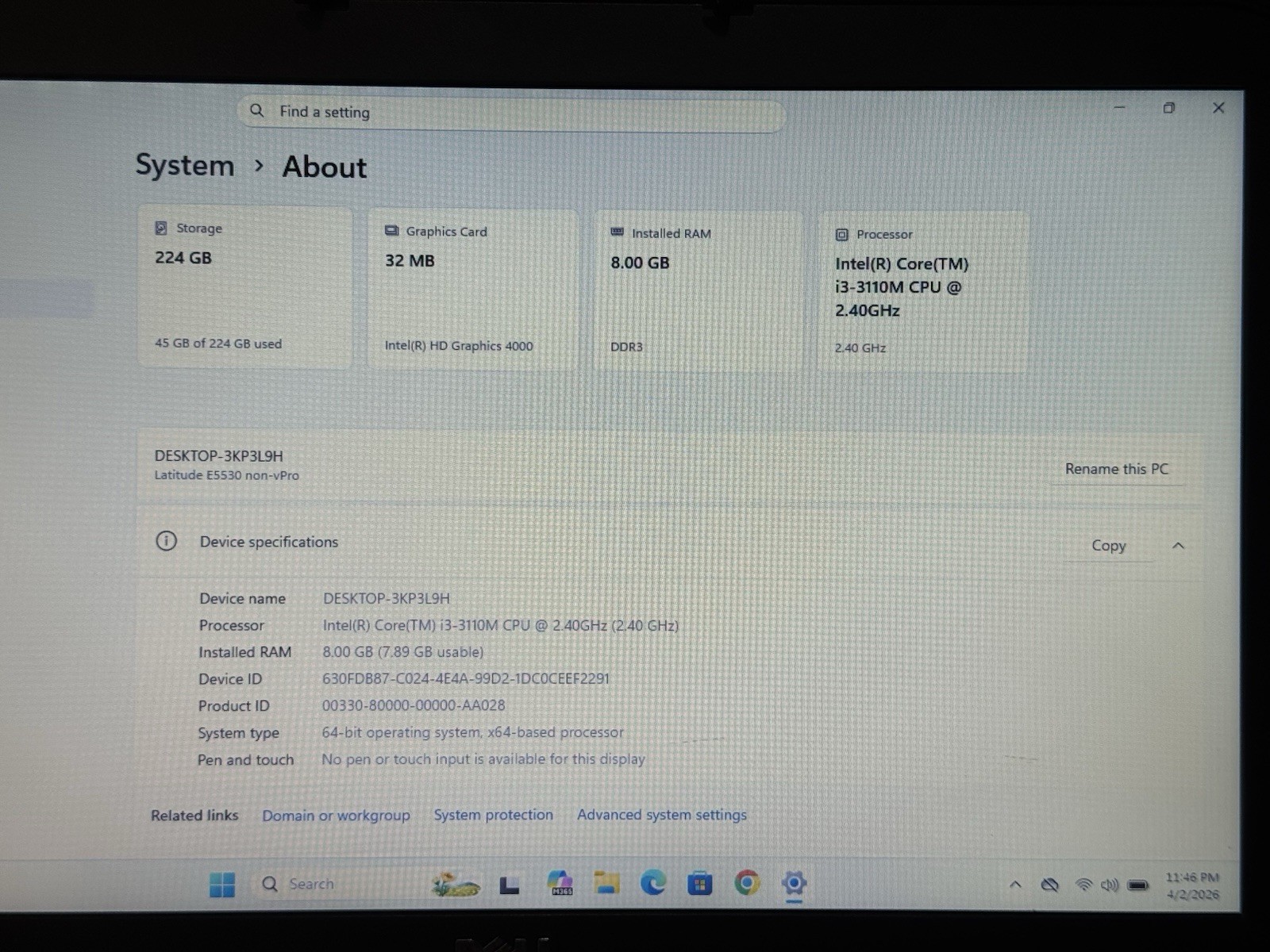The width and height of the screenshot is (1270, 952).
Task: Collapse the Device specifications section chevron
Action: [x=1178, y=546]
